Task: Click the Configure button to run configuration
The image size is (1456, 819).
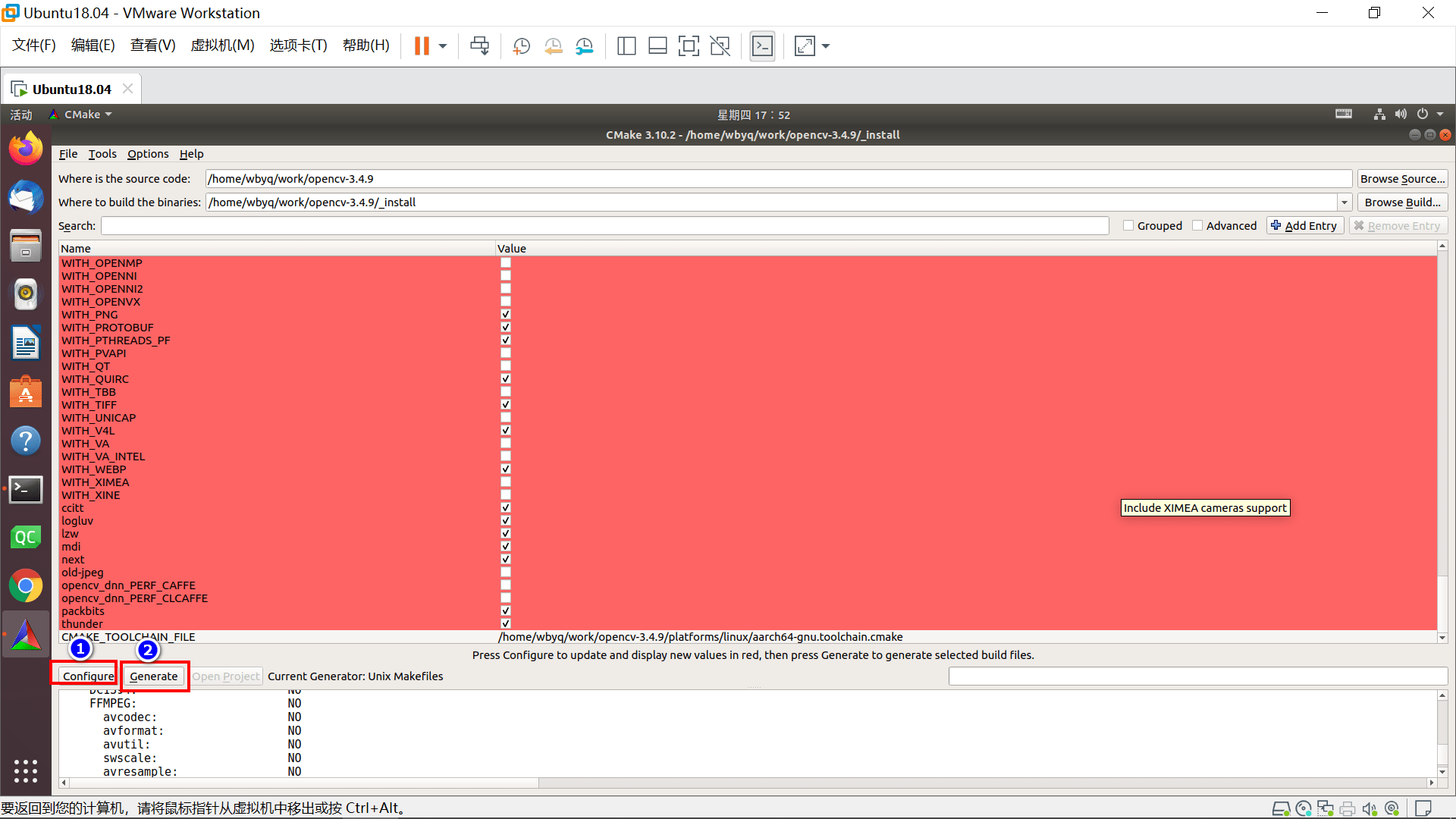Action: point(89,675)
